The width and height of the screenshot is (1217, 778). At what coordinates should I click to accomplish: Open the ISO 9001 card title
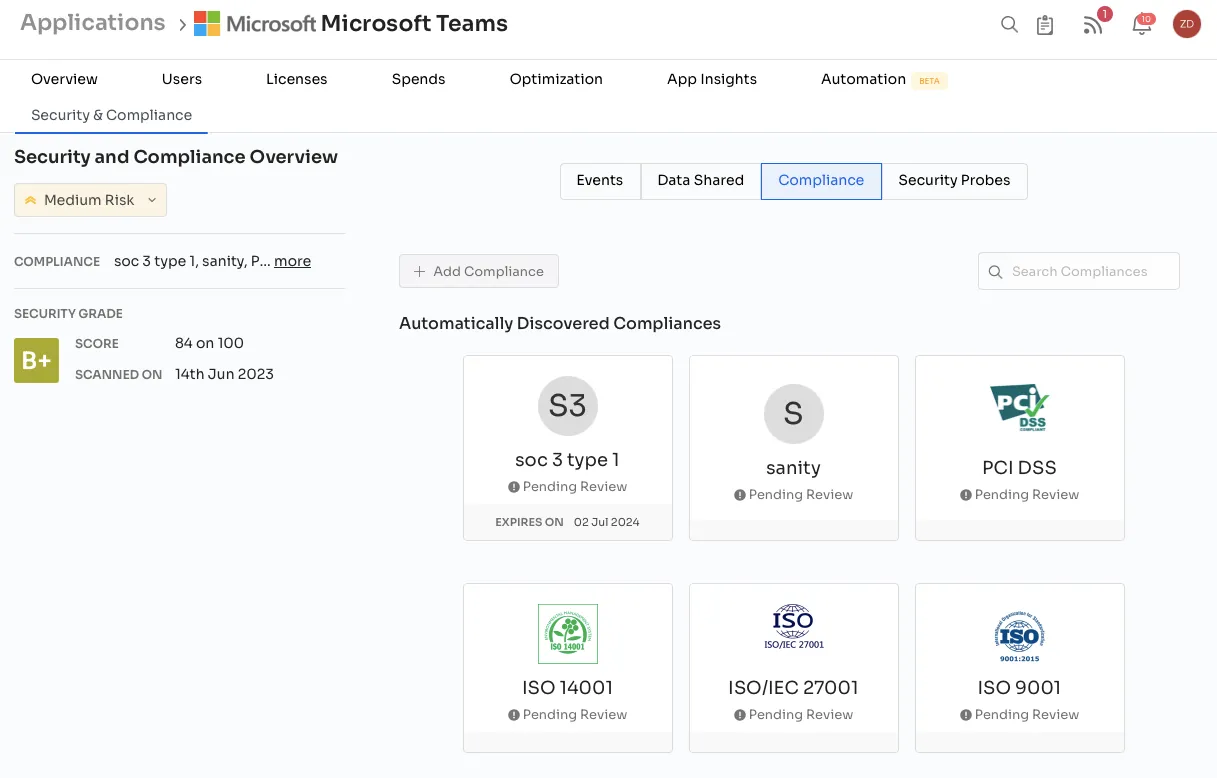(1019, 688)
